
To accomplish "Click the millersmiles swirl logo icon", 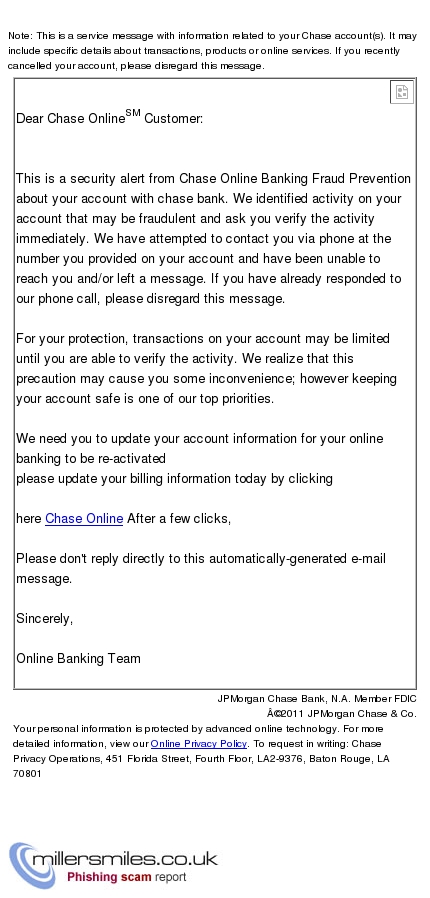I will [x=22, y=864].
